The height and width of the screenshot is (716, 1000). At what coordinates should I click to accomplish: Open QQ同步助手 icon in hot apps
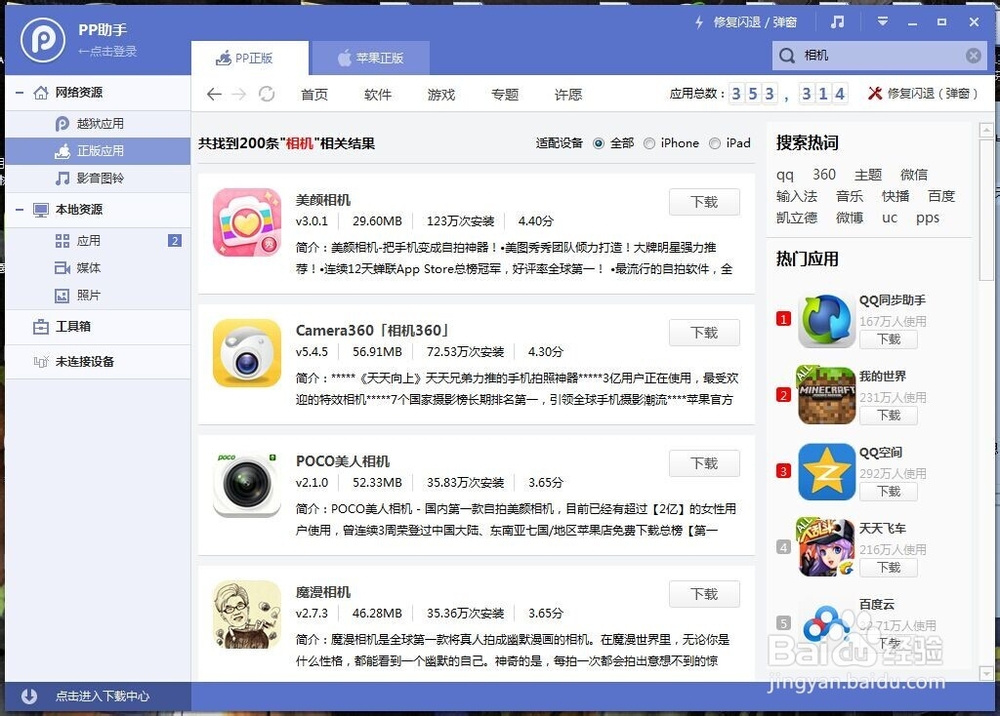tap(827, 321)
